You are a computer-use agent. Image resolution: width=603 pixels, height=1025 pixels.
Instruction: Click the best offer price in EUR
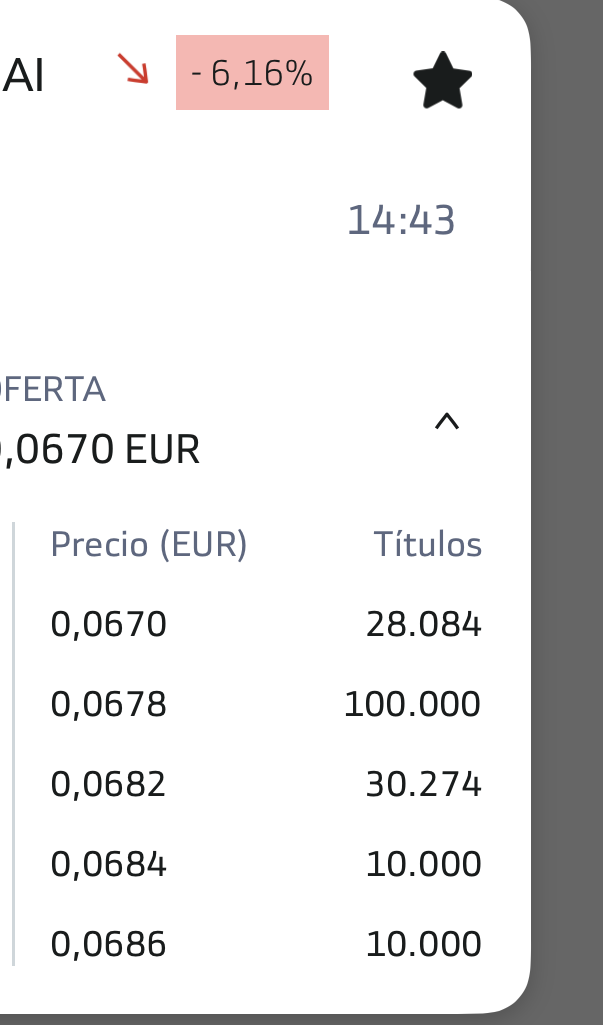coord(100,450)
